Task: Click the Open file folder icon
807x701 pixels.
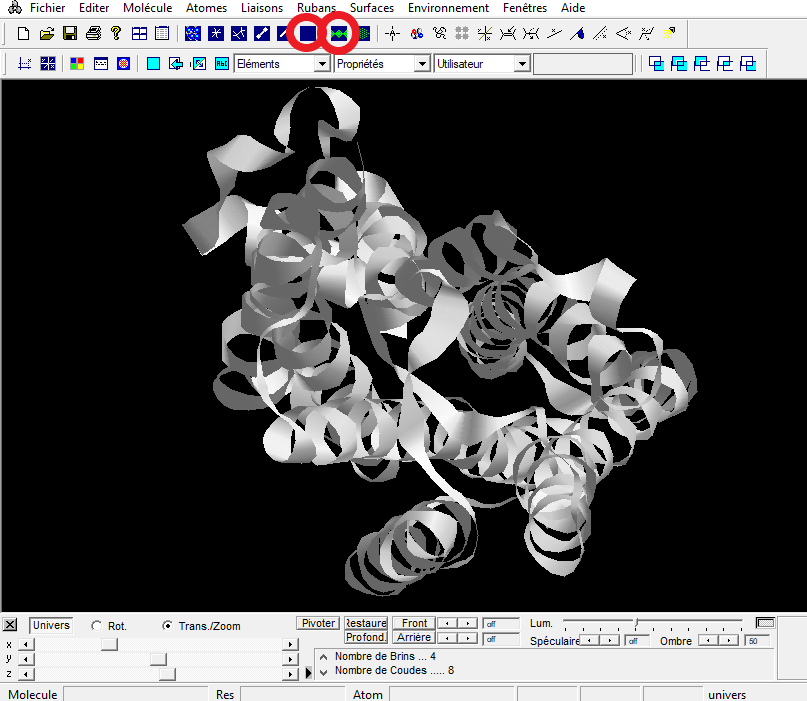Action: click(x=46, y=33)
